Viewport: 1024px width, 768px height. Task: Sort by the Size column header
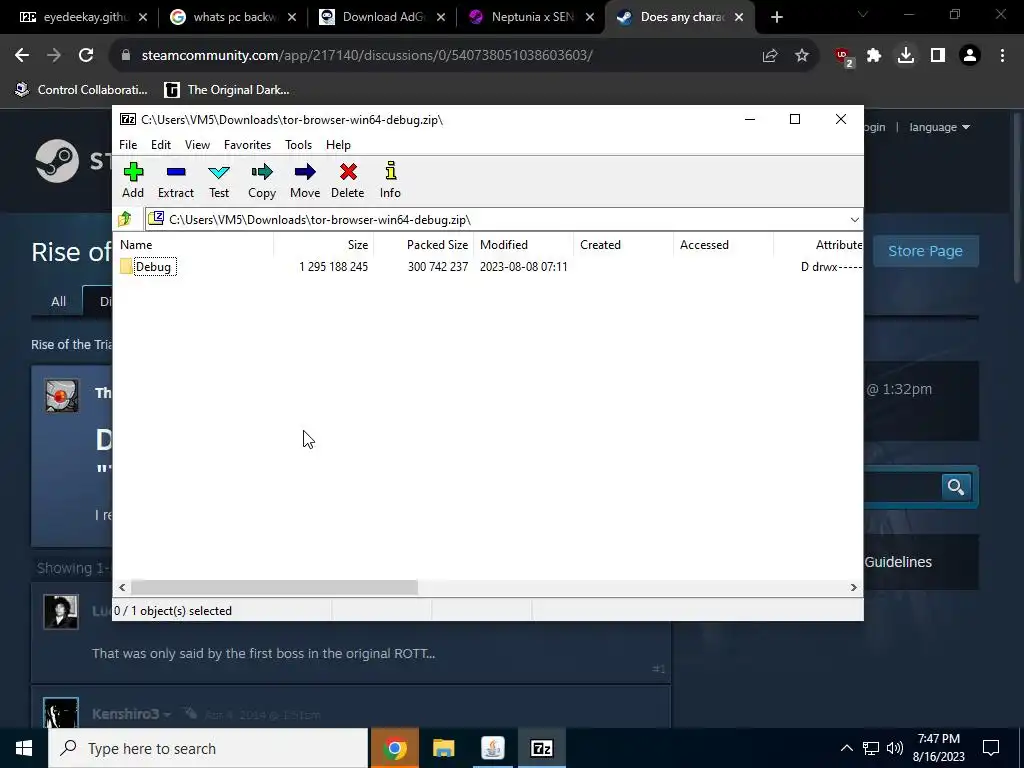click(323, 245)
